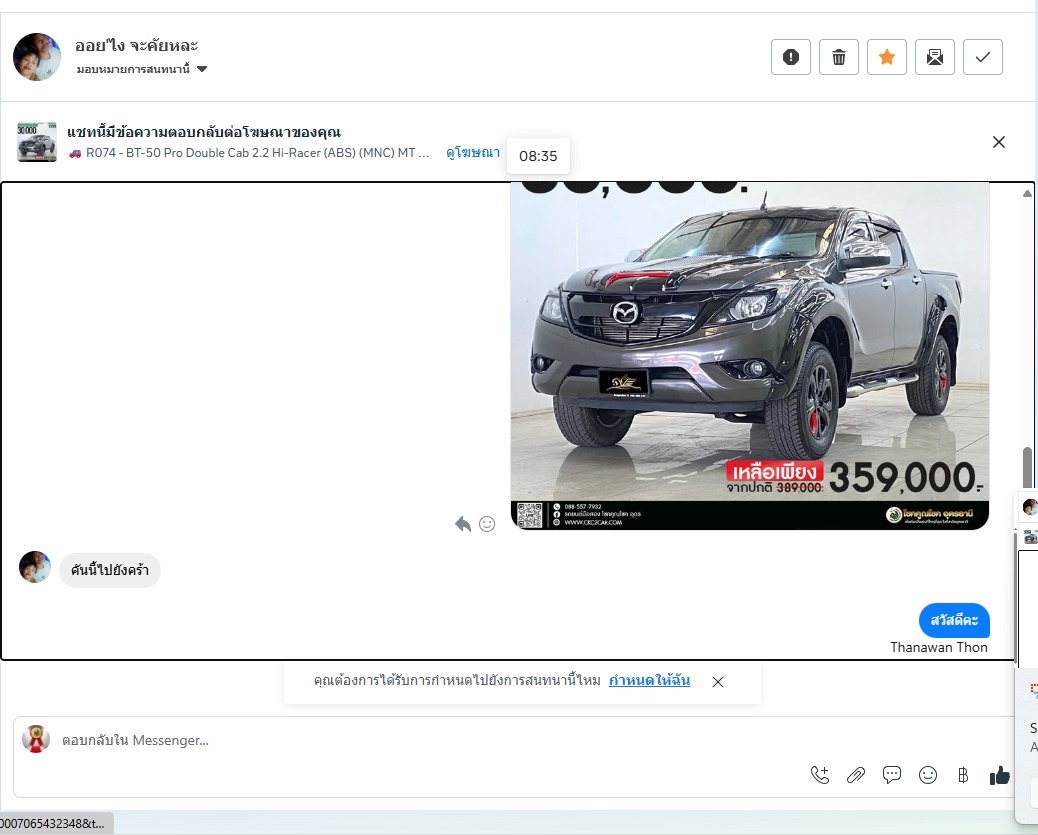Open emoji picker in reply toolbar
This screenshot has width=1038, height=835.
[x=927, y=775]
